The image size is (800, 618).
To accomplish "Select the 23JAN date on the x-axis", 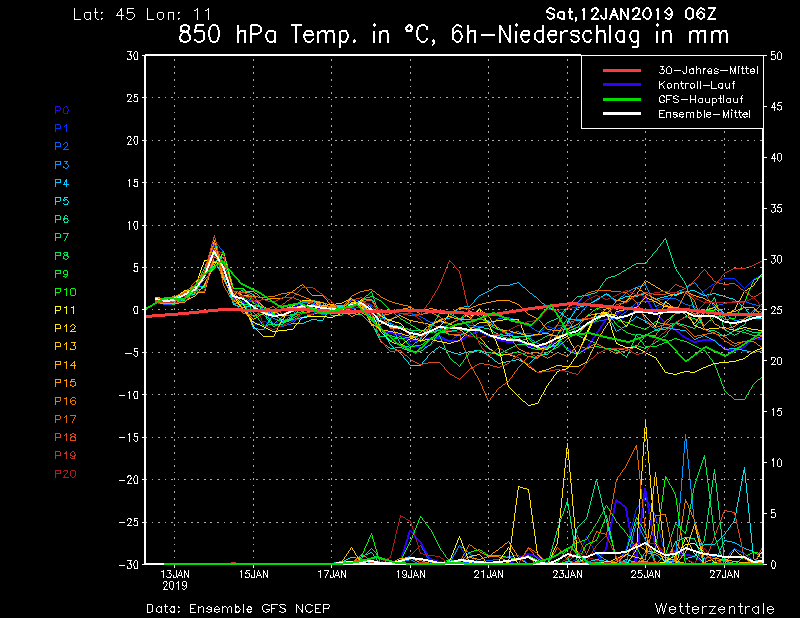I will click(568, 574).
